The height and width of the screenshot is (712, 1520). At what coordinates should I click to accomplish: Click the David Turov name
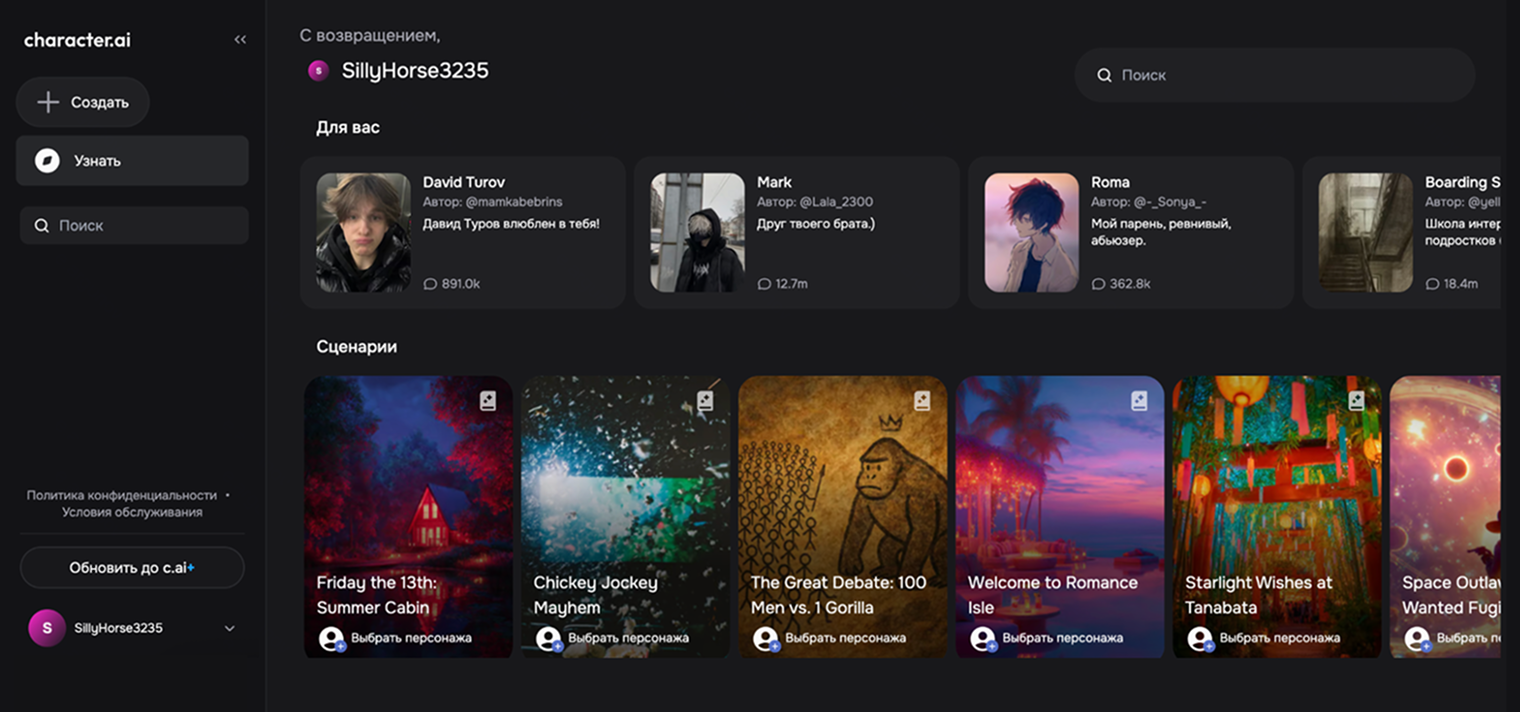point(464,182)
